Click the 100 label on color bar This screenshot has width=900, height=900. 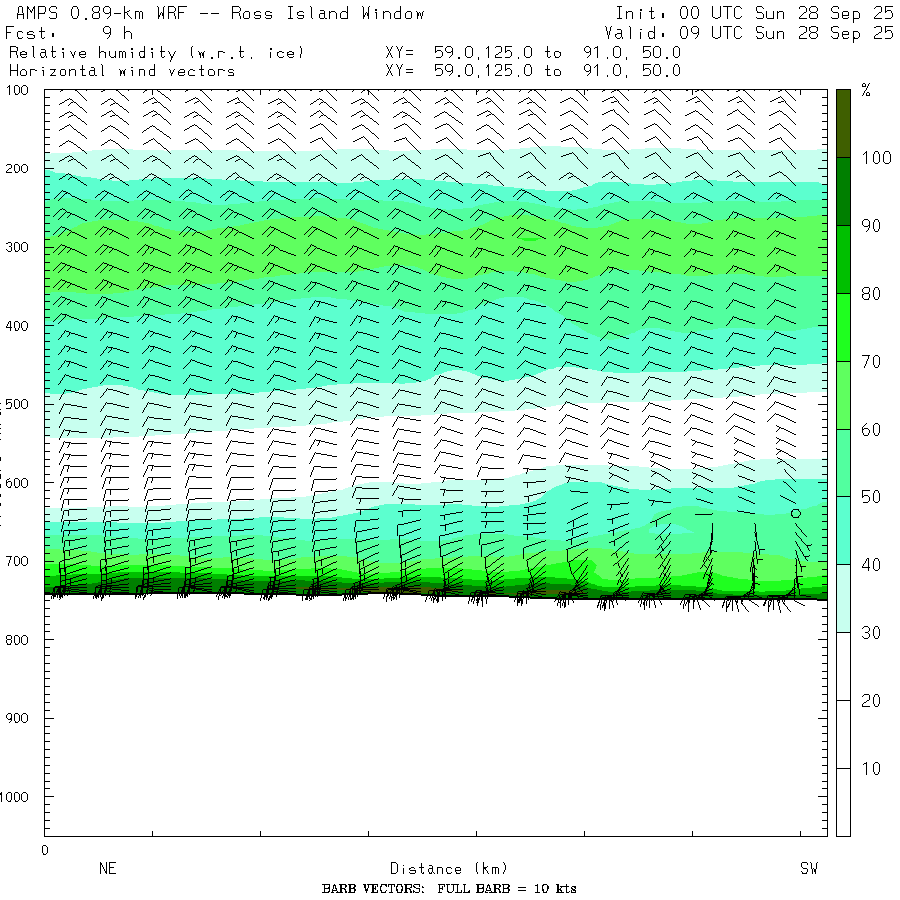pyautogui.click(x=872, y=158)
